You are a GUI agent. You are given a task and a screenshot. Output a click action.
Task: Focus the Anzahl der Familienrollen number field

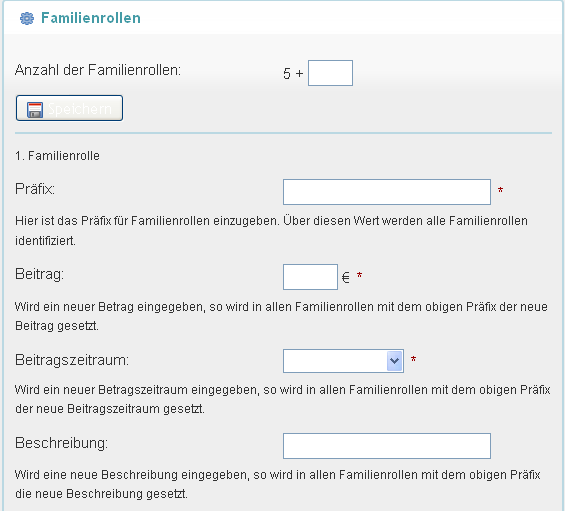[330, 73]
